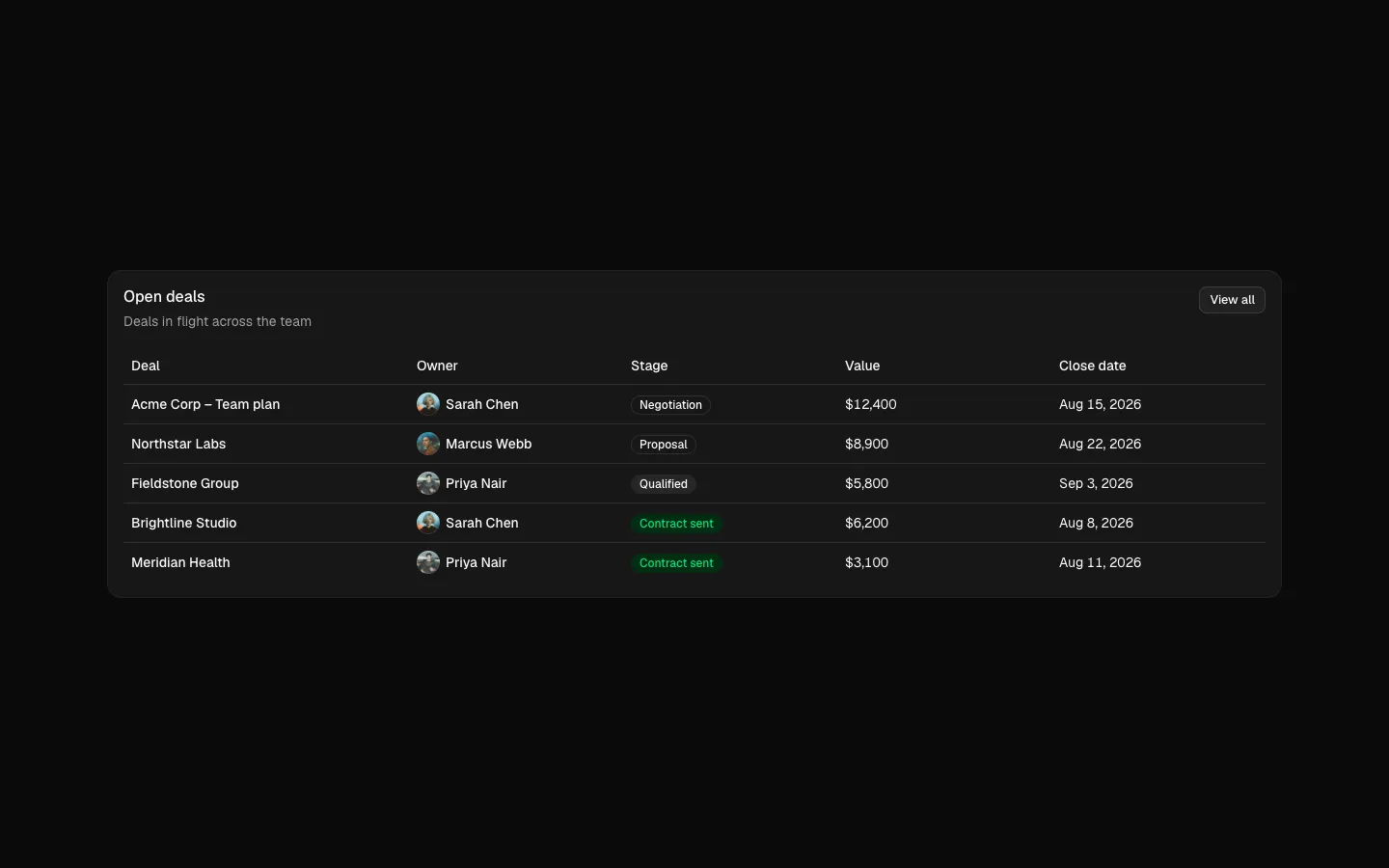The image size is (1389, 868).
Task: Open the Northstar Labs deal
Action: (178, 444)
